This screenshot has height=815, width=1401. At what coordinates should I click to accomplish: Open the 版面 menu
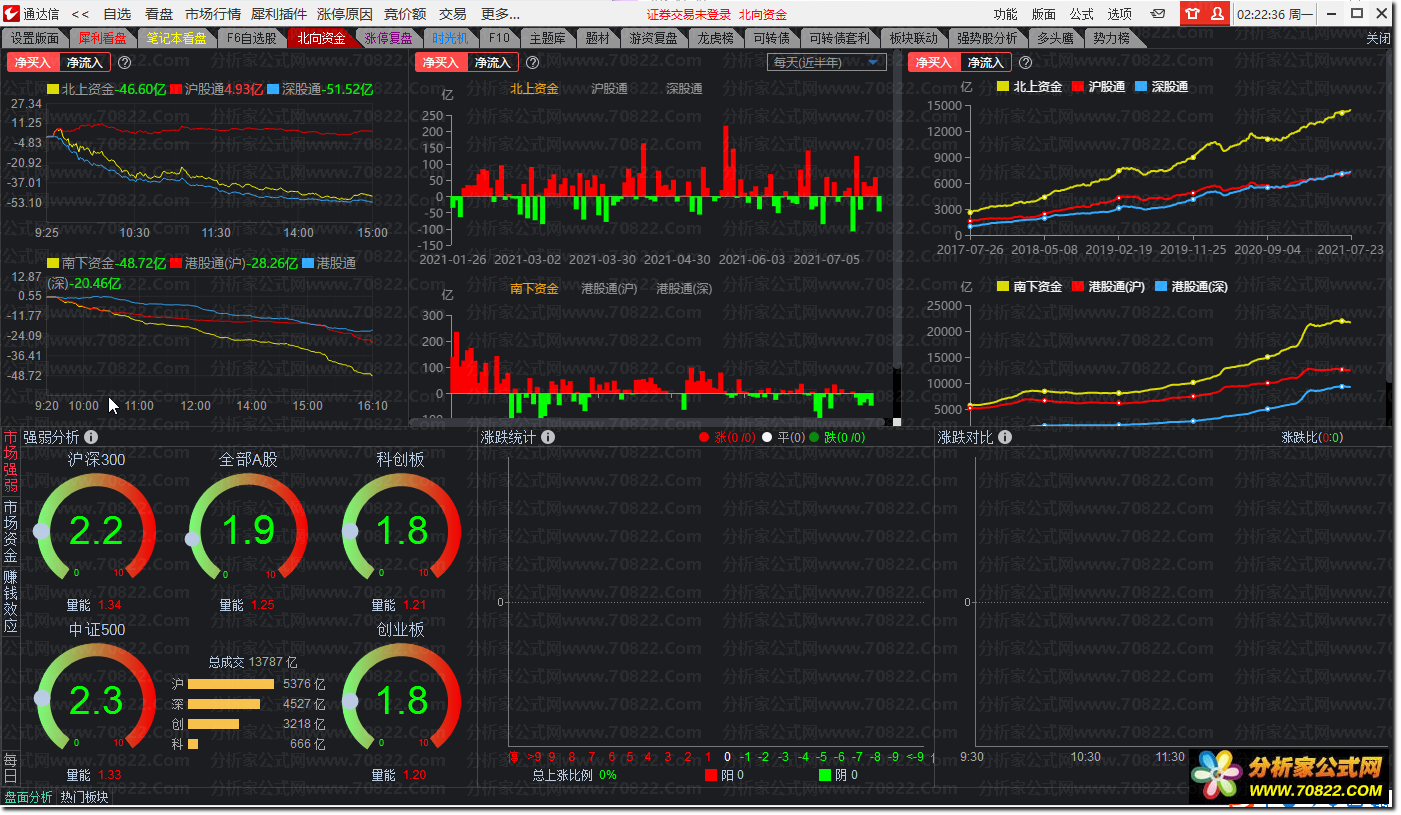(x=1044, y=14)
